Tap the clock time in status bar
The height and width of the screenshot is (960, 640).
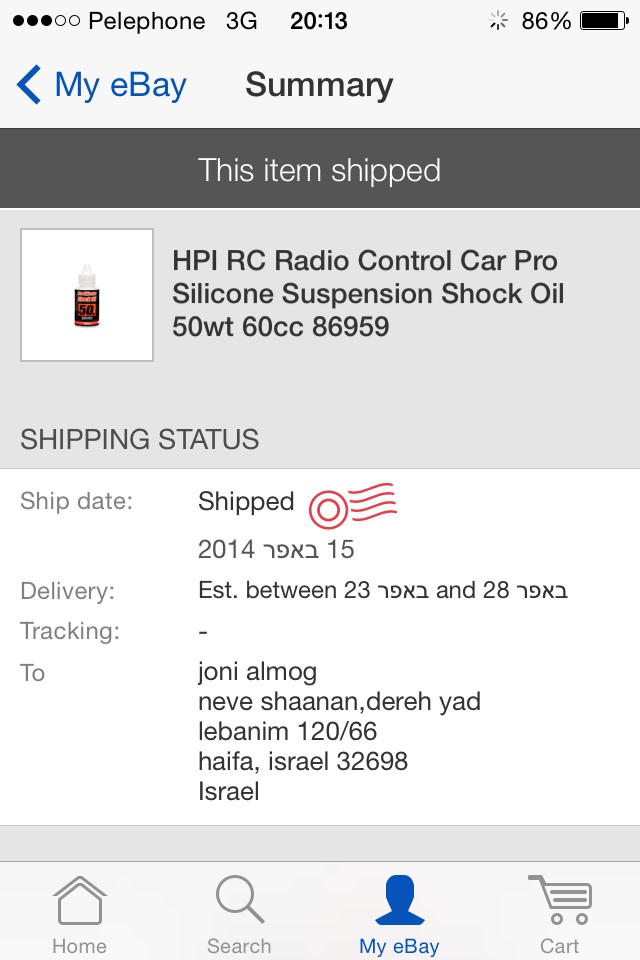(x=318, y=21)
